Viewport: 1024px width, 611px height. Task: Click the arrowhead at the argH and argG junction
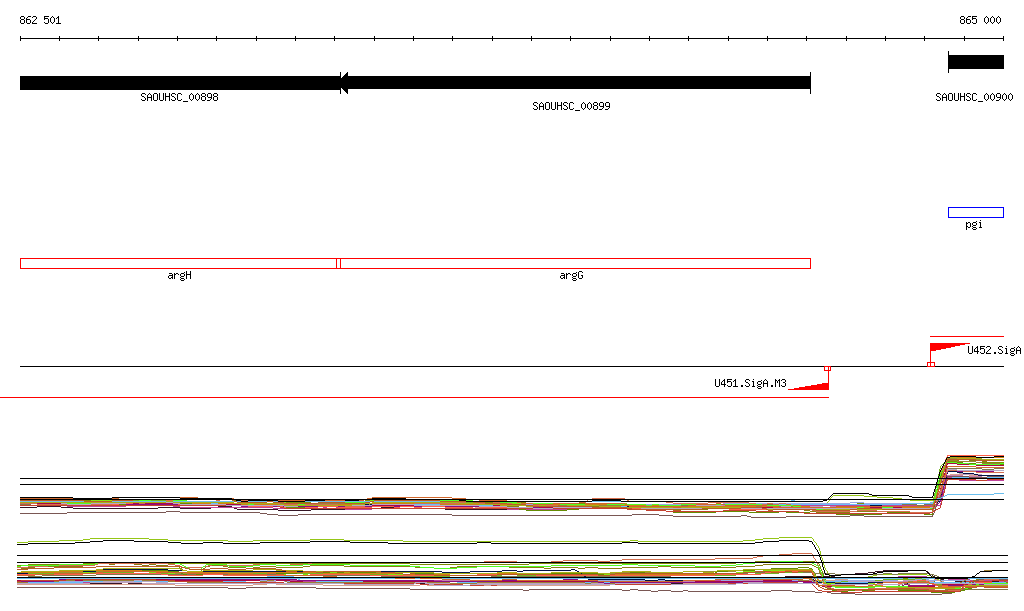pos(344,83)
